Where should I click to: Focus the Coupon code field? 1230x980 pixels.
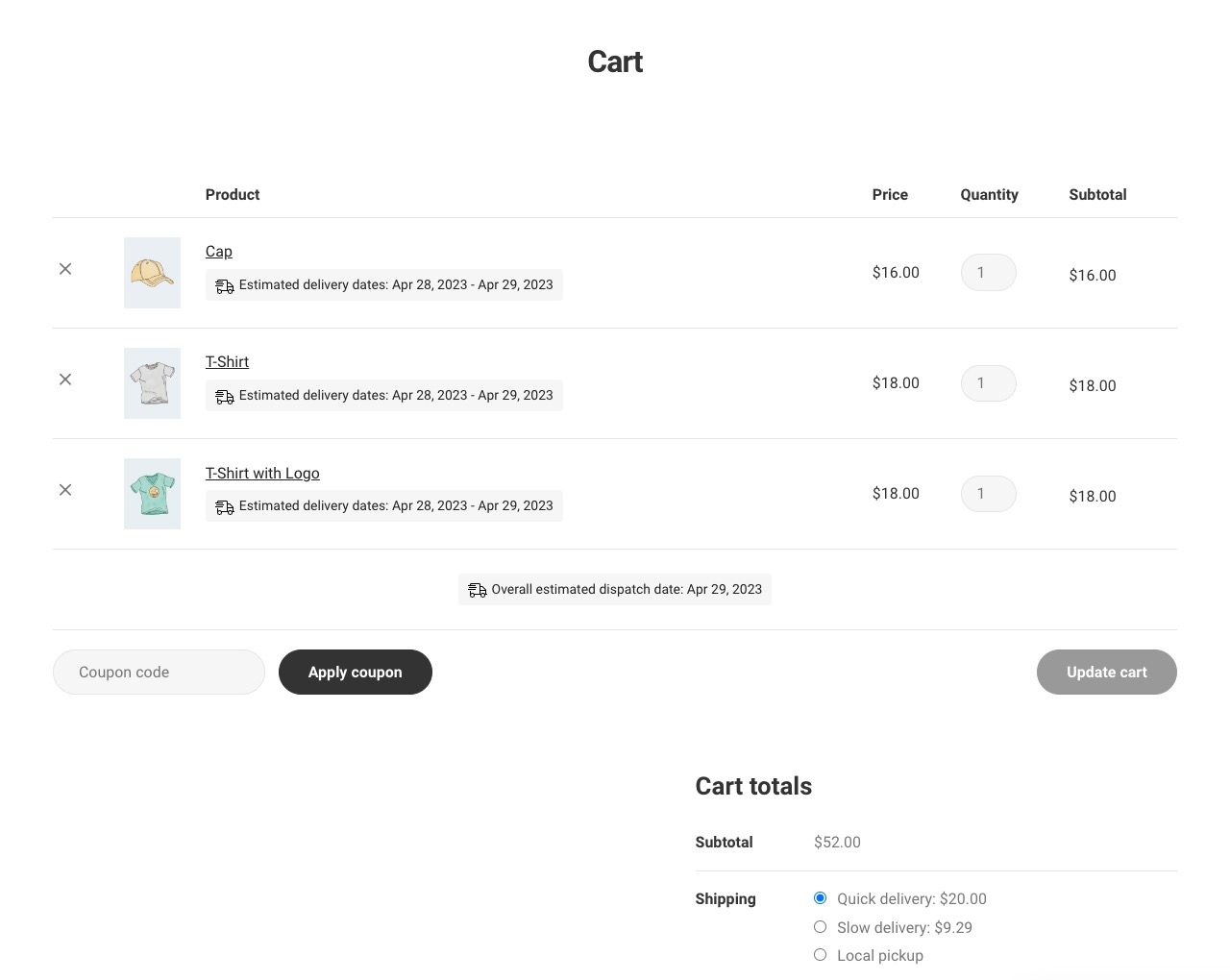coord(159,673)
